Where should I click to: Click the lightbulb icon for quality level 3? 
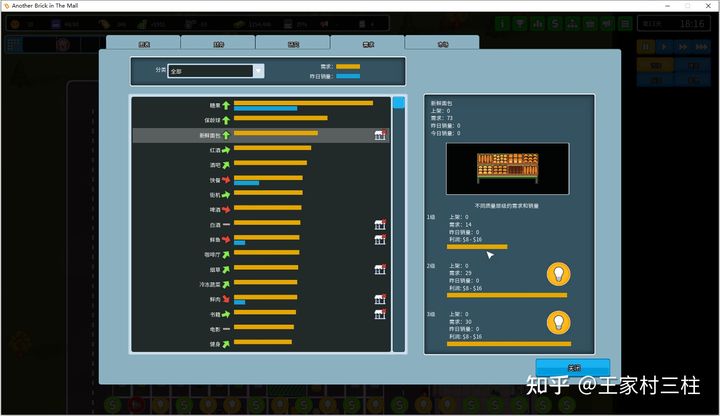[558, 322]
